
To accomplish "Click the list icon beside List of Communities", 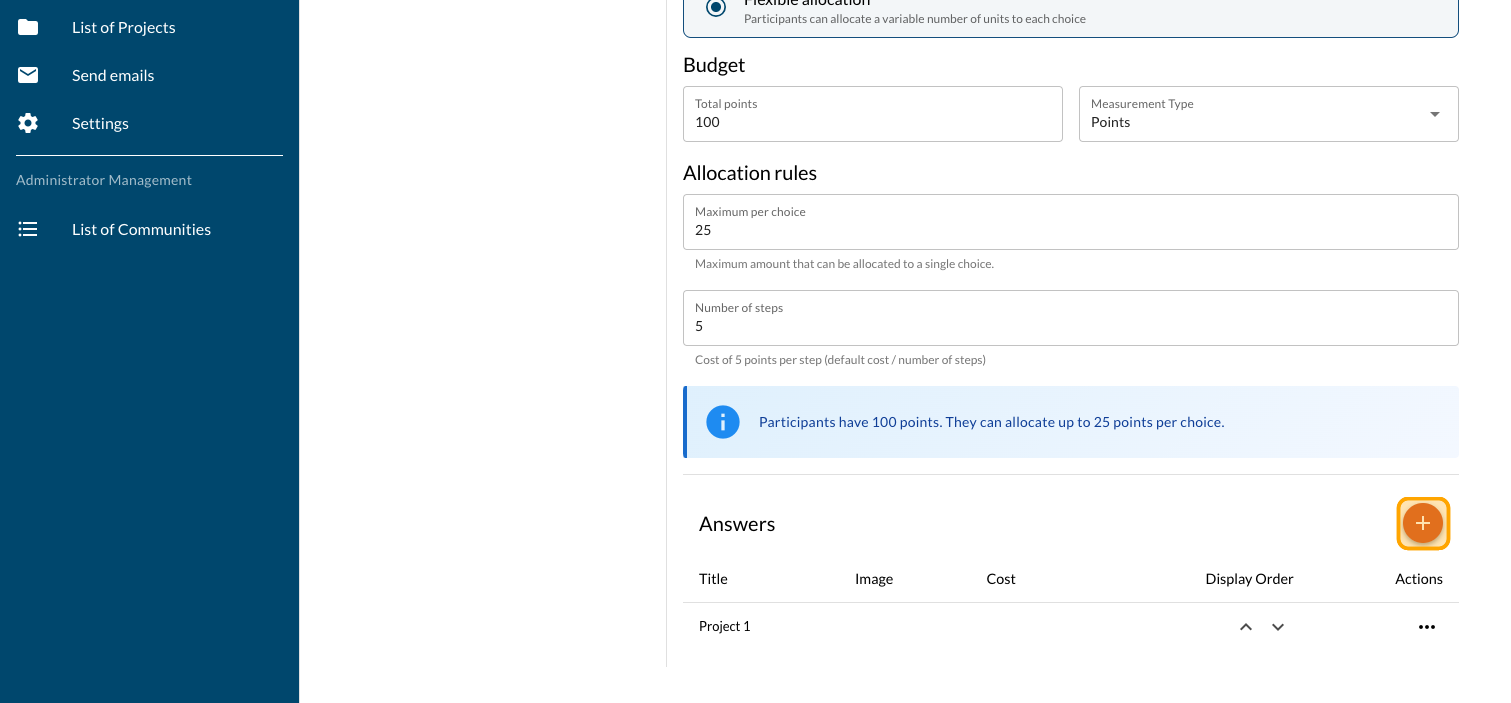I will 28,229.
